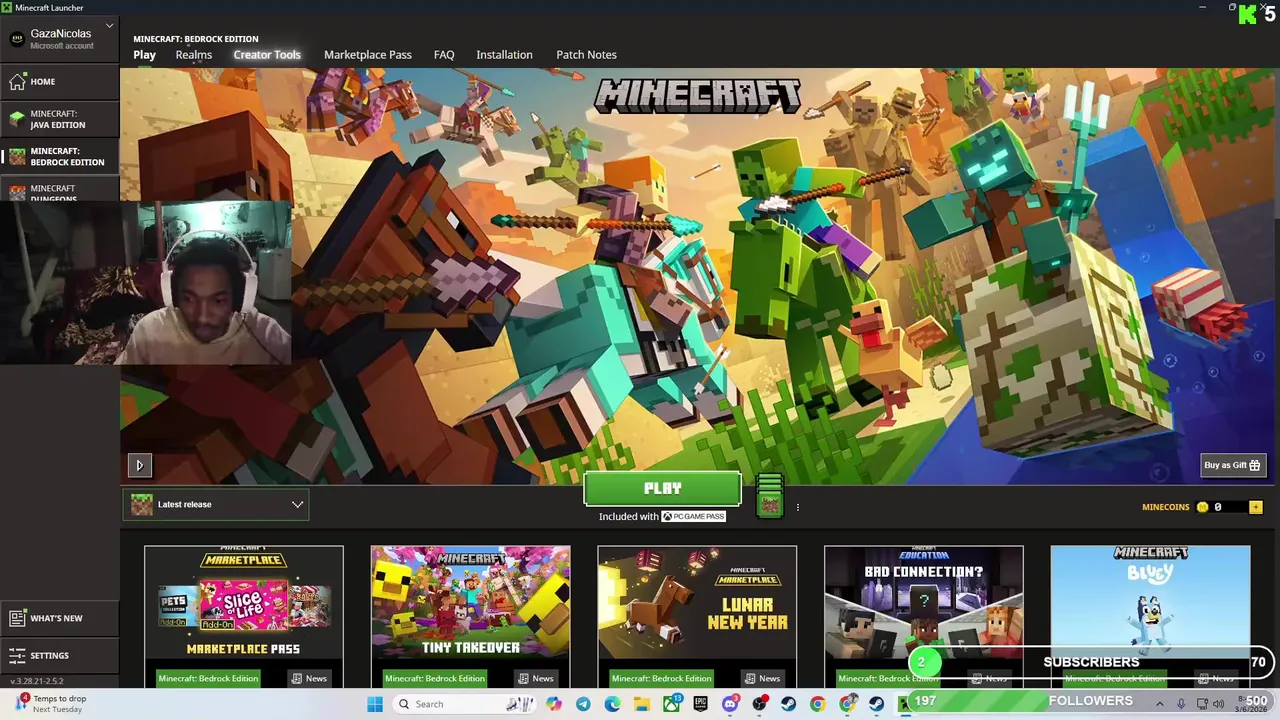The height and width of the screenshot is (720, 1280).
Task: Open Microsoft Edge from the taskbar
Action: pos(612,704)
